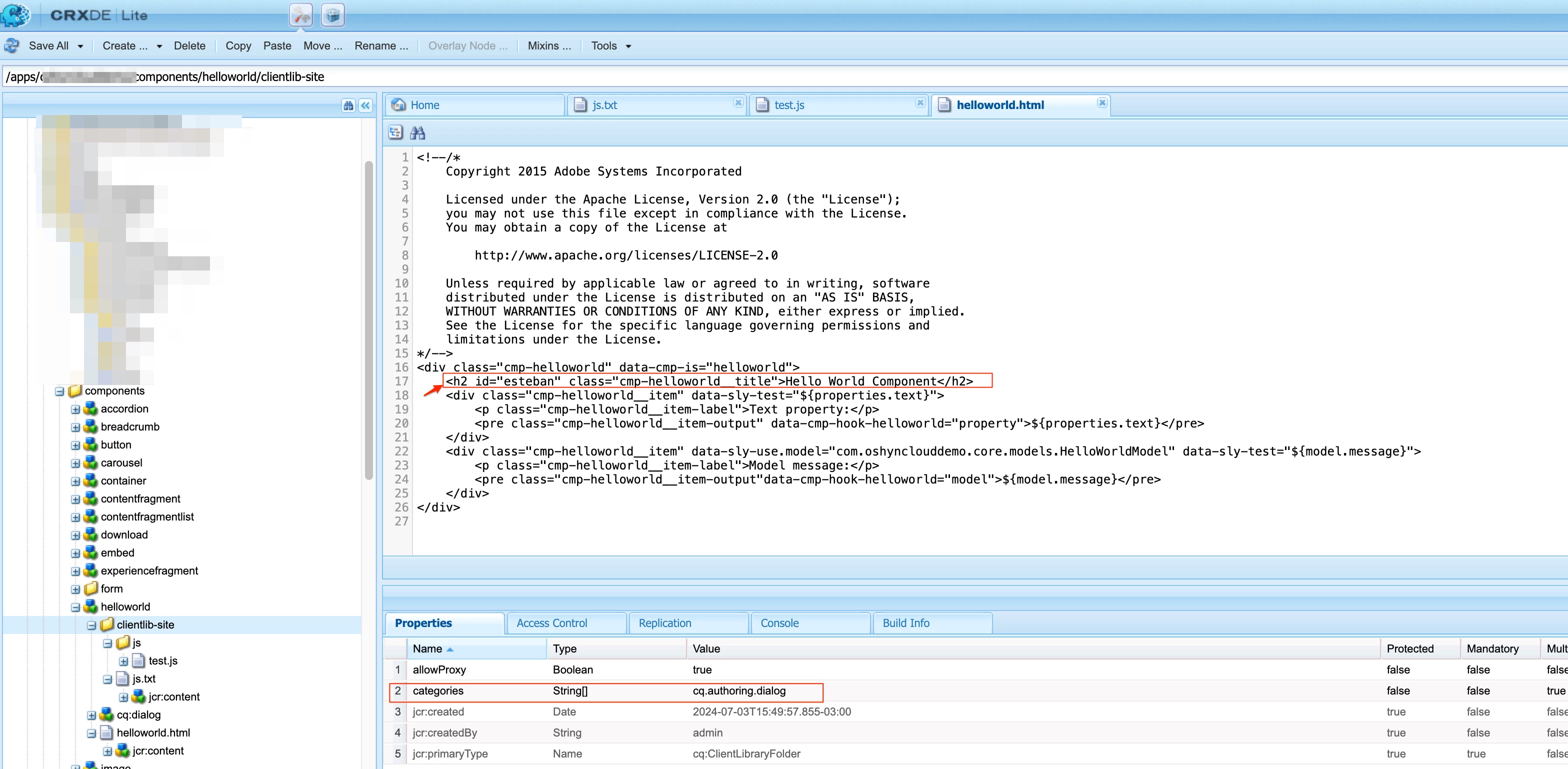
Task: Click the binoculars search icon in tree panel
Action: click(x=348, y=105)
